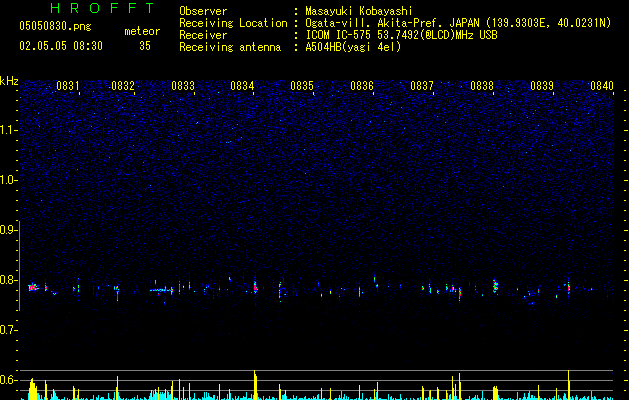
Task: Click the Receiving Location label
Action: 233,23
